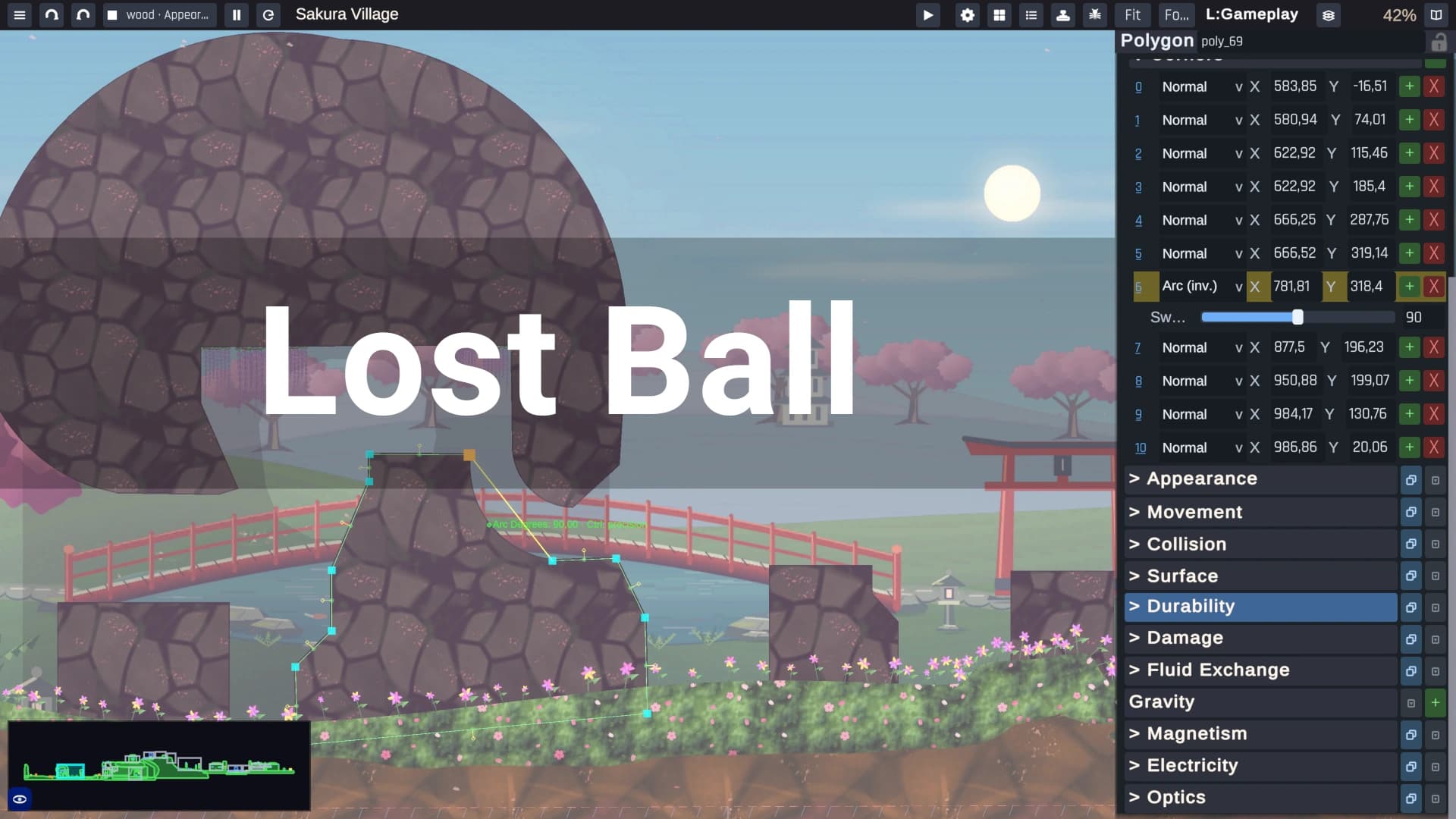The height and width of the screenshot is (819, 1456).
Task: Toggle the Gravity section square checkbox
Action: tap(1410, 703)
